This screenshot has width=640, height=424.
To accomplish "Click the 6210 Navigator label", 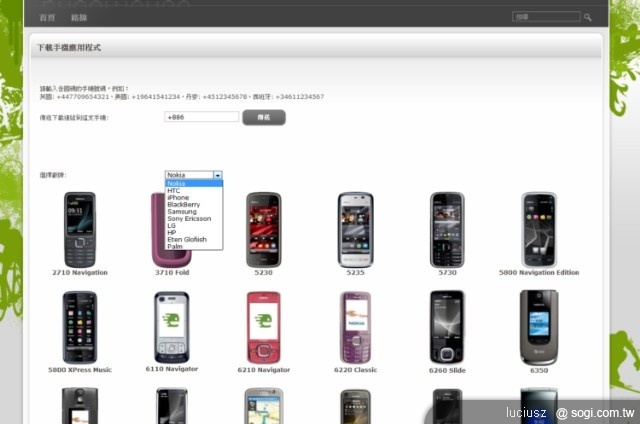I will (264, 370).
